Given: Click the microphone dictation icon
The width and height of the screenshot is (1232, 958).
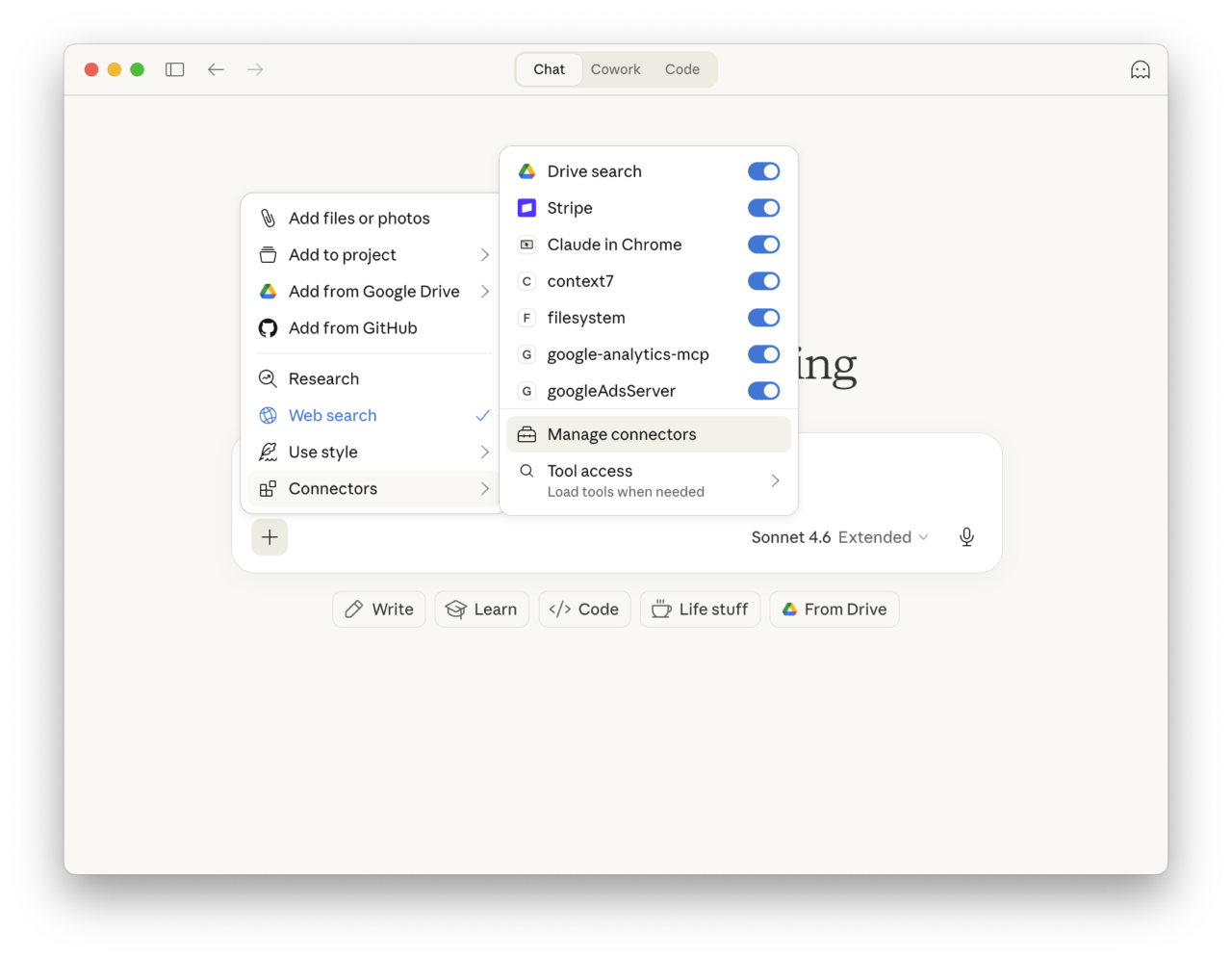Looking at the screenshot, I should click(966, 536).
